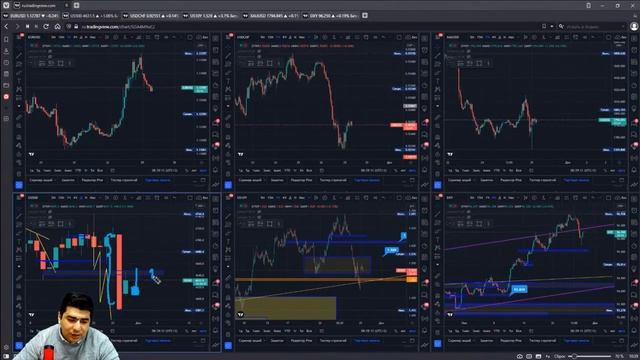The image size is (640, 360).
Task: Toggle log scale on top-right chart
Action: (613, 170)
